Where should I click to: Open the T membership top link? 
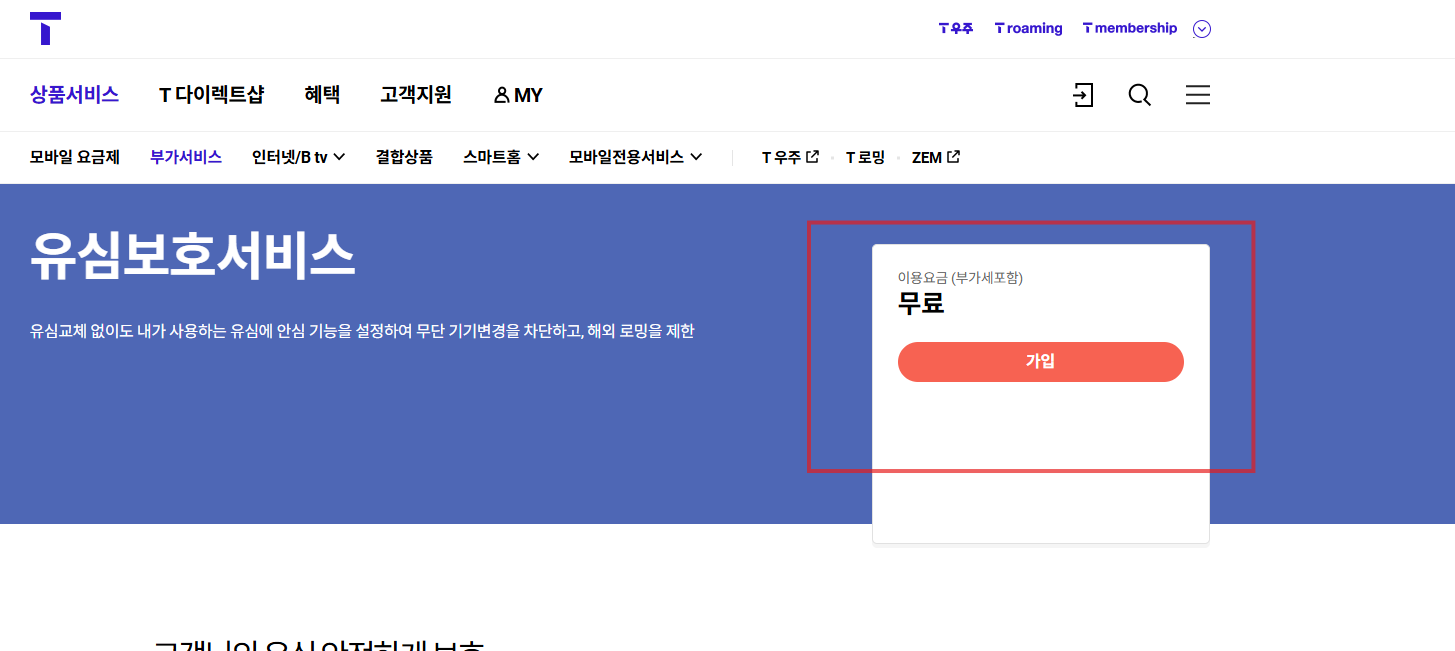[1130, 28]
